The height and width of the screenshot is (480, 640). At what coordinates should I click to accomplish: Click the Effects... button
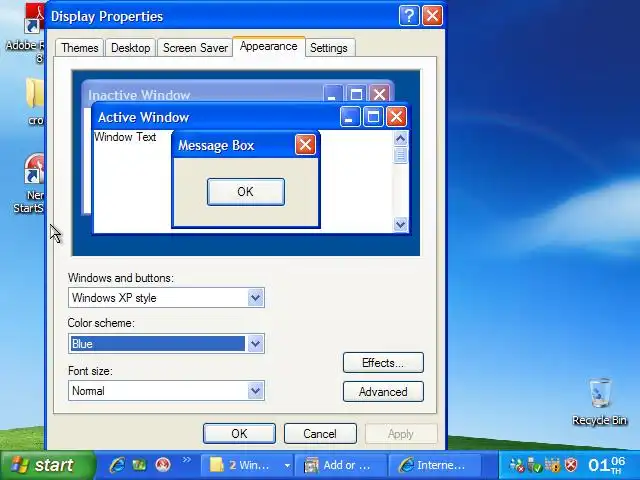pos(383,362)
